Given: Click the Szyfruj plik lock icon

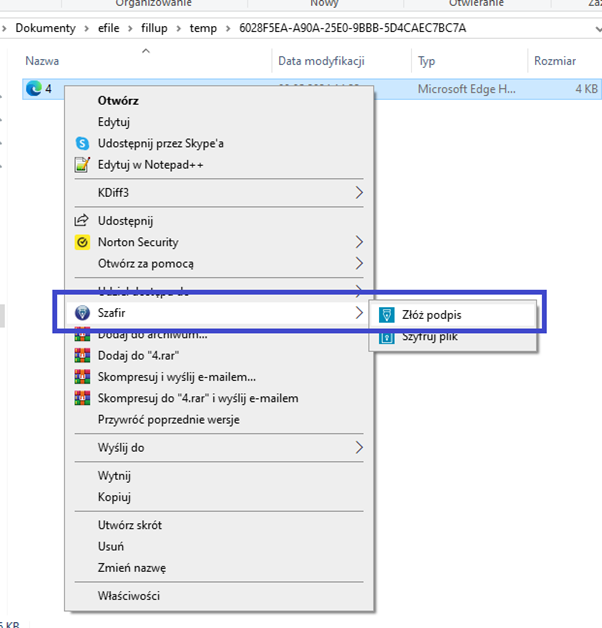Looking at the screenshot, I should 387,338.
